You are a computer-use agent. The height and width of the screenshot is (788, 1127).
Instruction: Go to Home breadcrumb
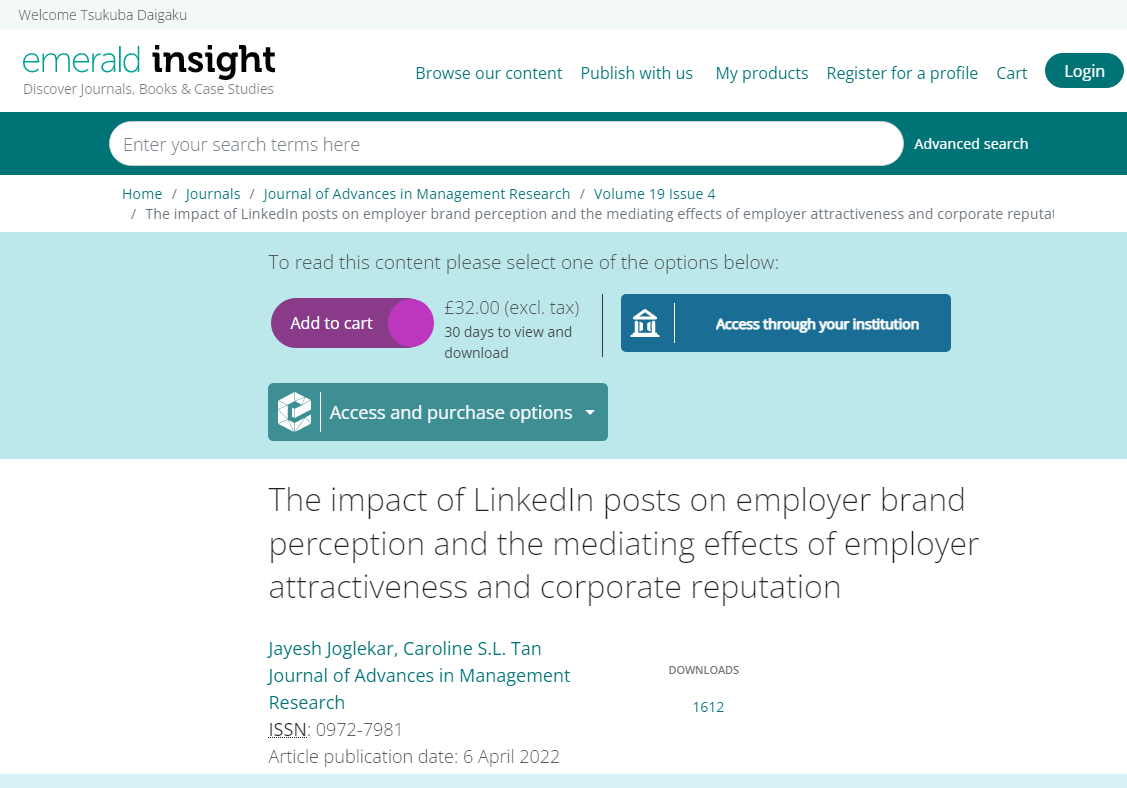(142, 194)
